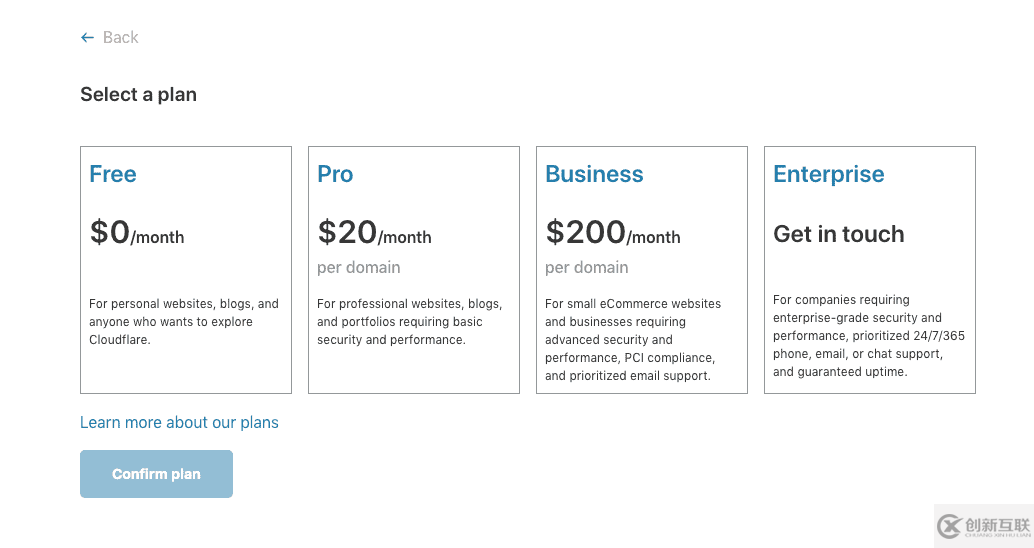This screenshot has height=548, width=1034.
Task: Open Learn more about our plans
Action: click(x=179, y=422)
